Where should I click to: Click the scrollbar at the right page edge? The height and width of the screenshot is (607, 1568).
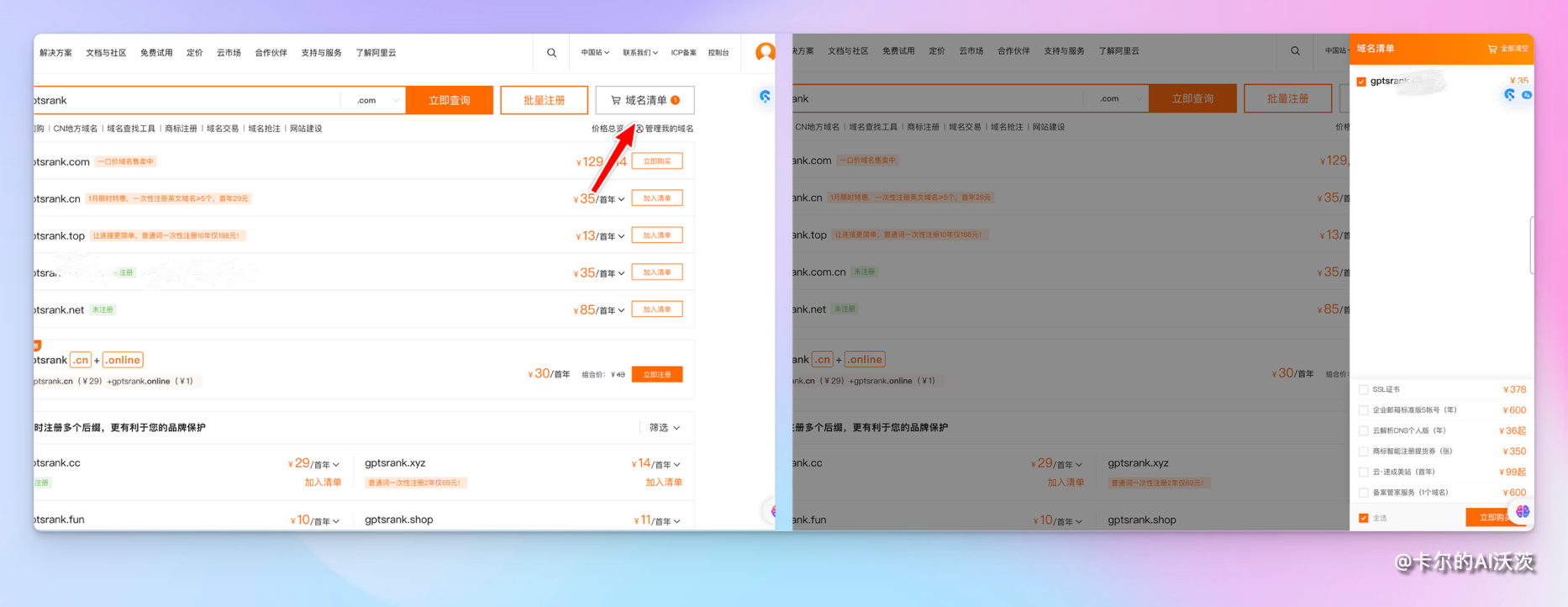click(x=1531, y=245)
